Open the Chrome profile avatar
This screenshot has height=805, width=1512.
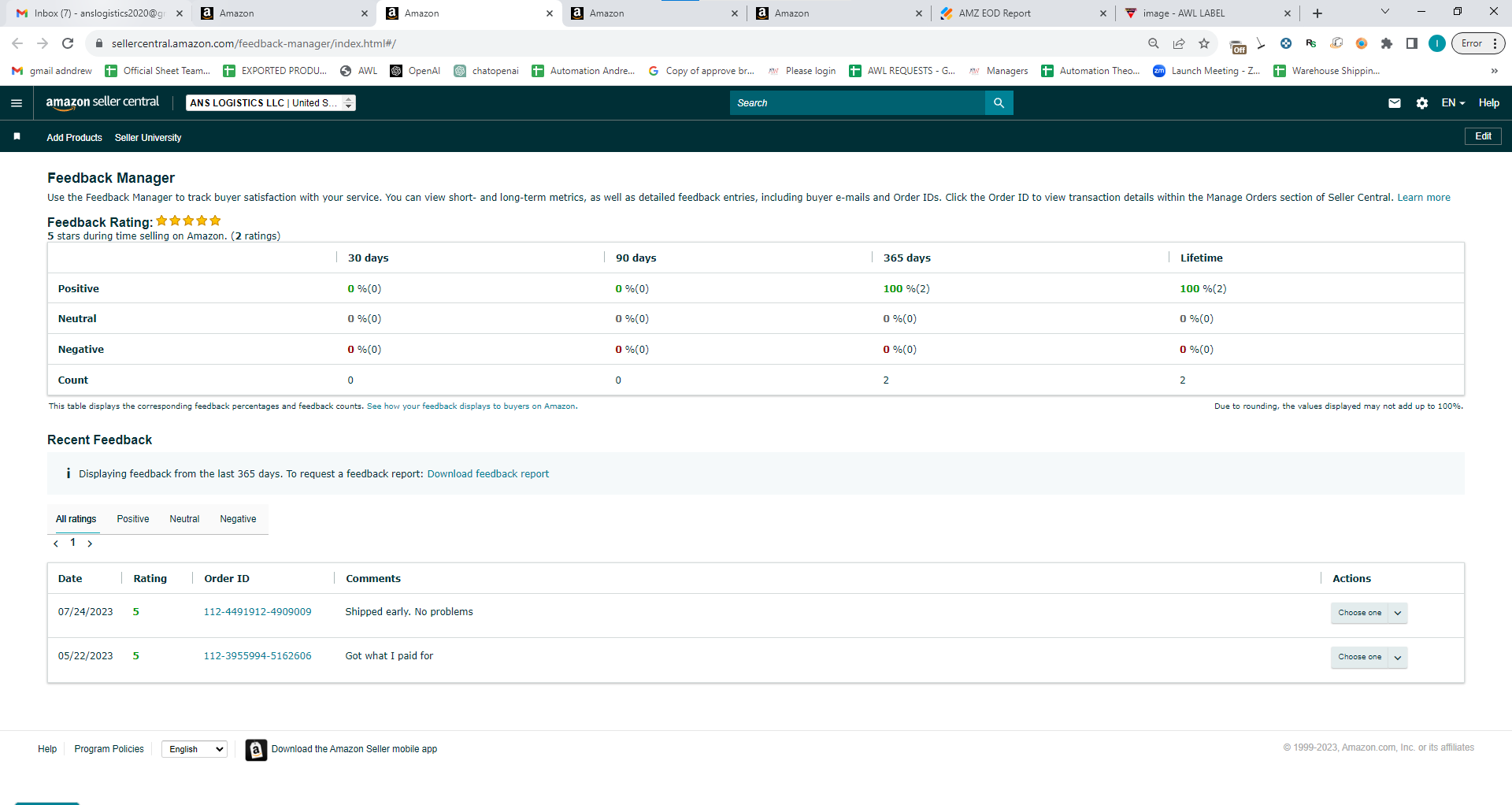tap(1437, 43)
